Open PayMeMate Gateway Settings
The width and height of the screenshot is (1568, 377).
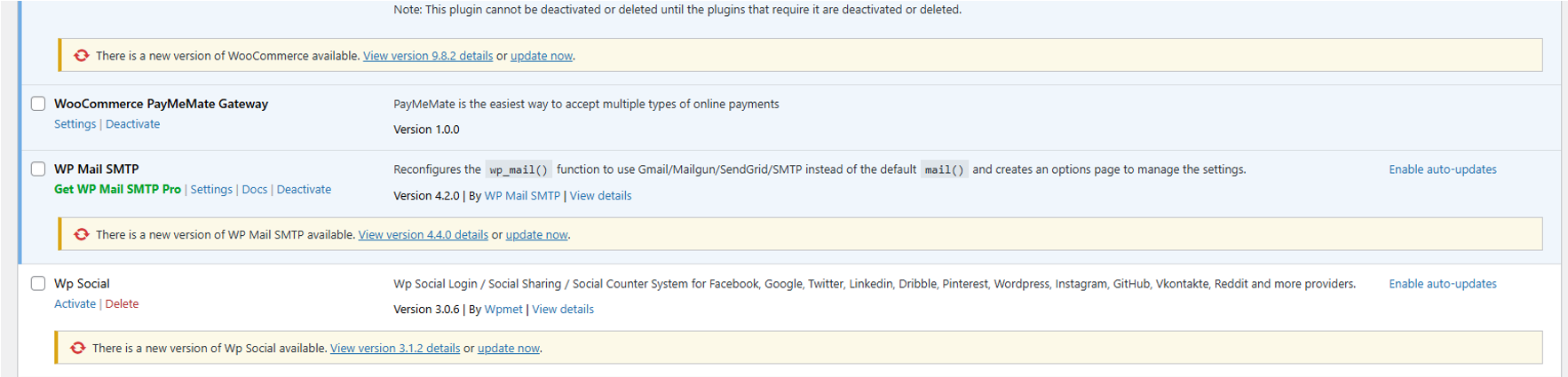(x=75, y=124)
